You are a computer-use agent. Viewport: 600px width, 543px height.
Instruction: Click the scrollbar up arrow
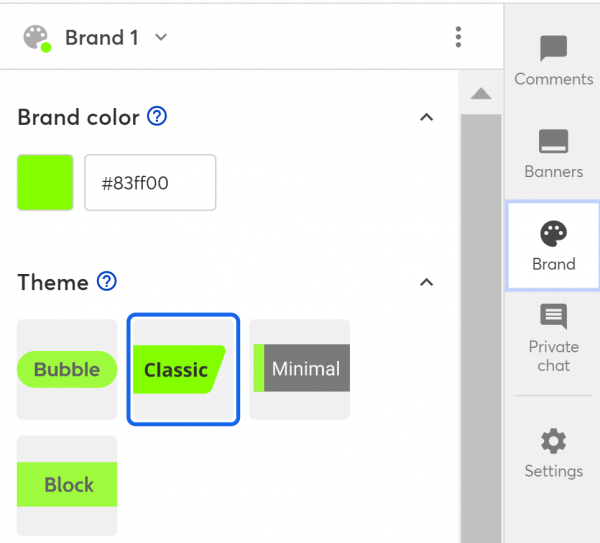tap(481, 93)
